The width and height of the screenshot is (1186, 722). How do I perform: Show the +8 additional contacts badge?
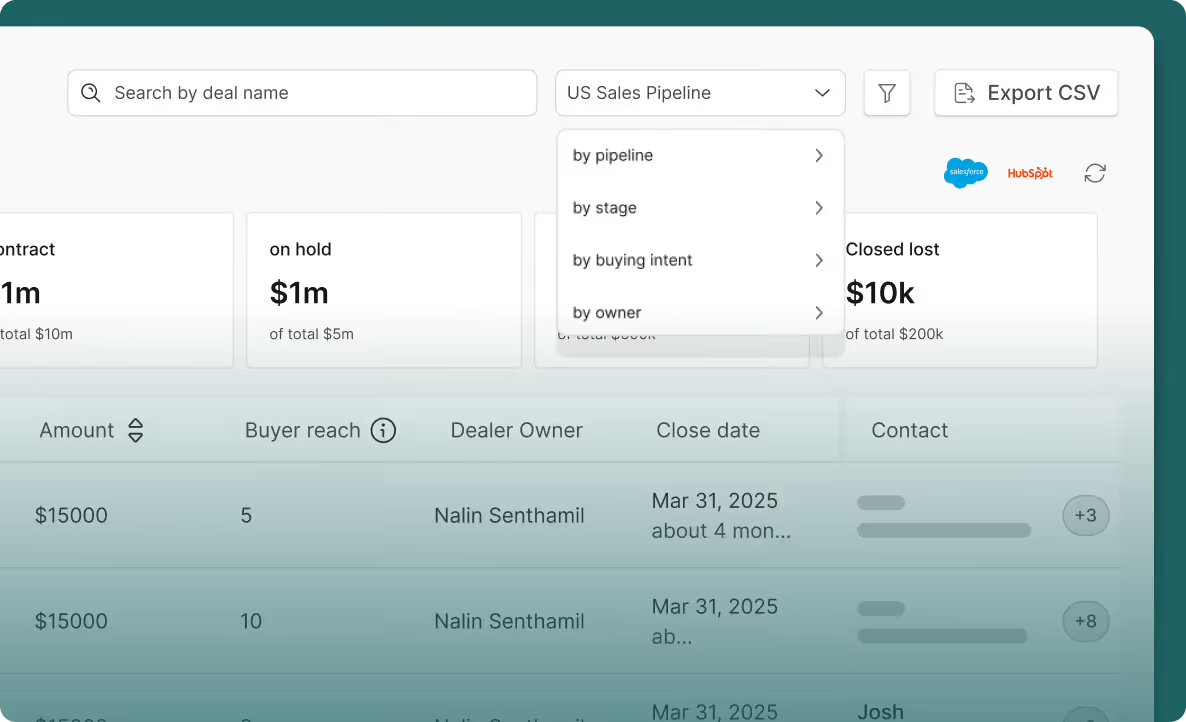pos(1085,621)
